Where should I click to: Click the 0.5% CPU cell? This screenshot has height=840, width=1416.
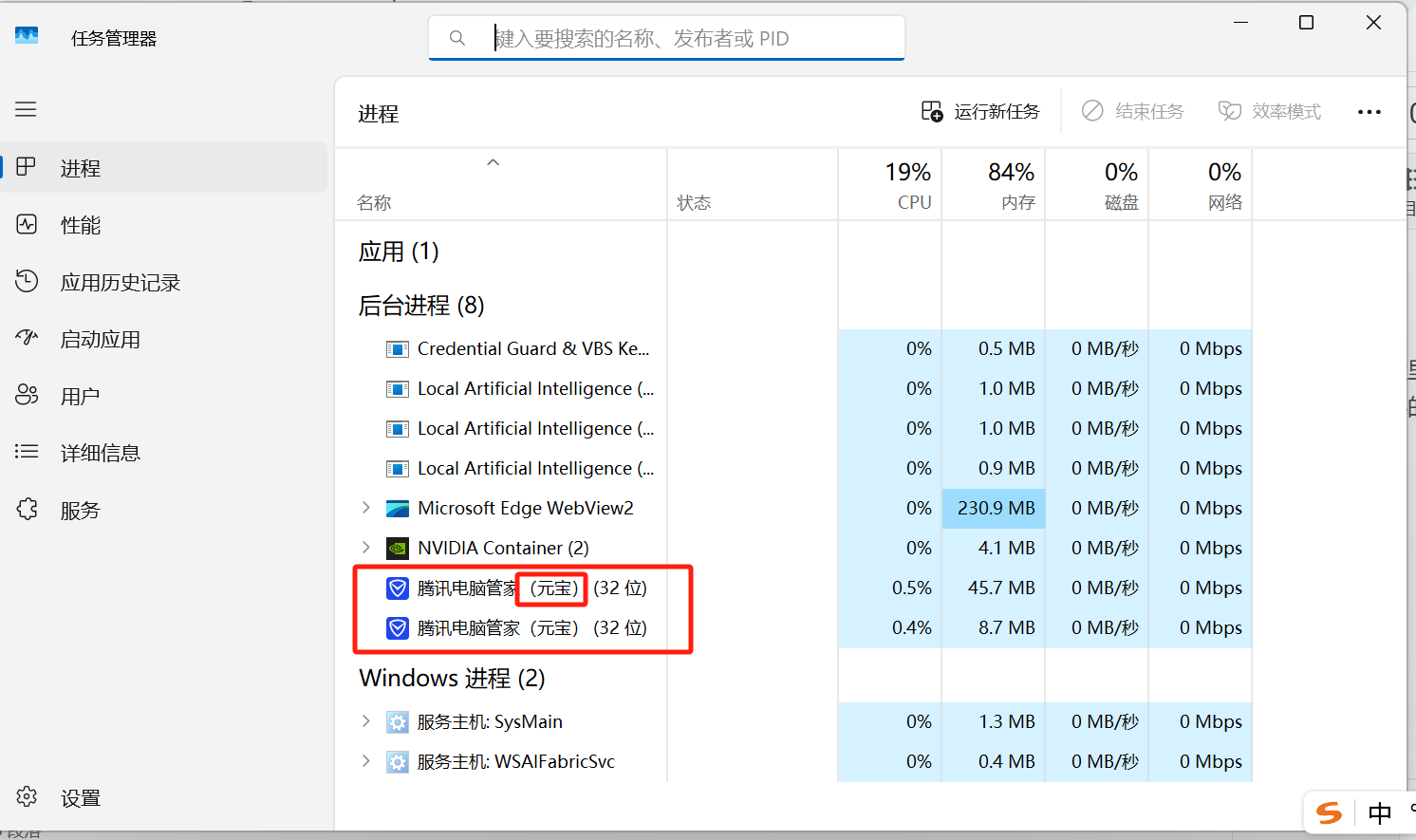pos(890,588)
